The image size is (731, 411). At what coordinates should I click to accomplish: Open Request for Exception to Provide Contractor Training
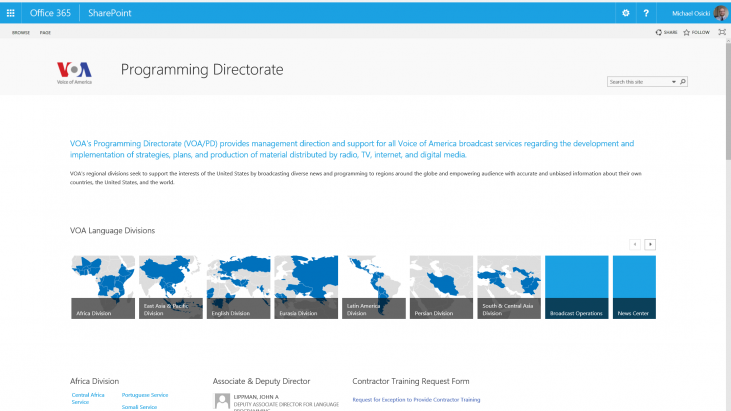tap(416, 400)
